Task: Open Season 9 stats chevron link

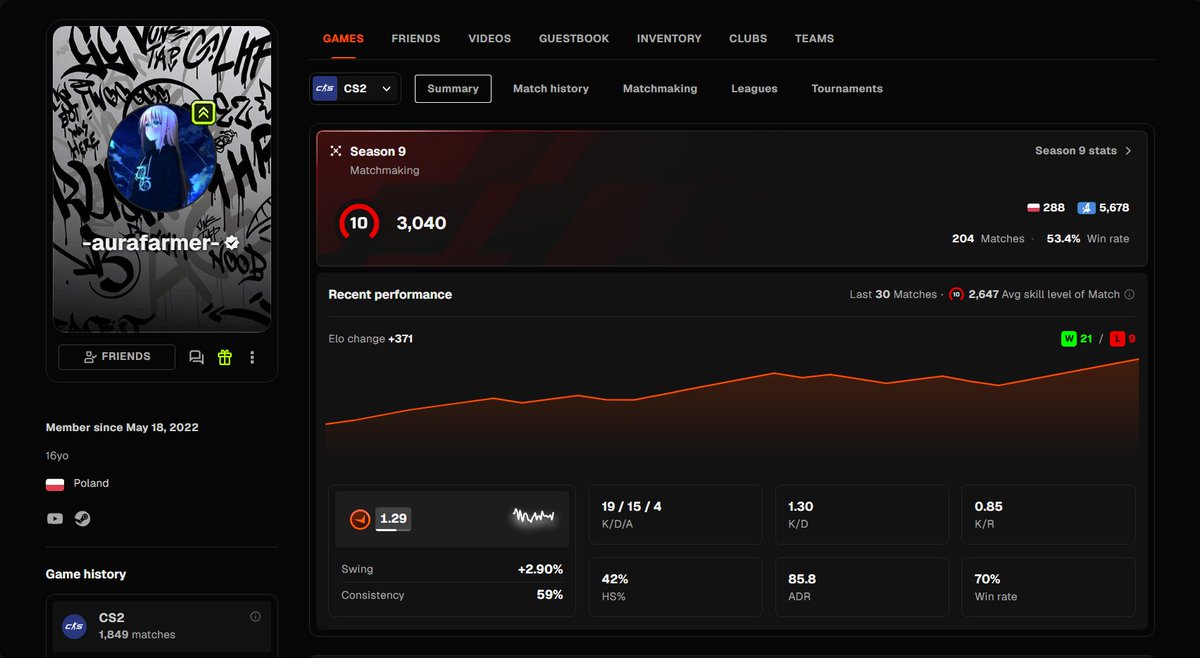Action: 1084,151
